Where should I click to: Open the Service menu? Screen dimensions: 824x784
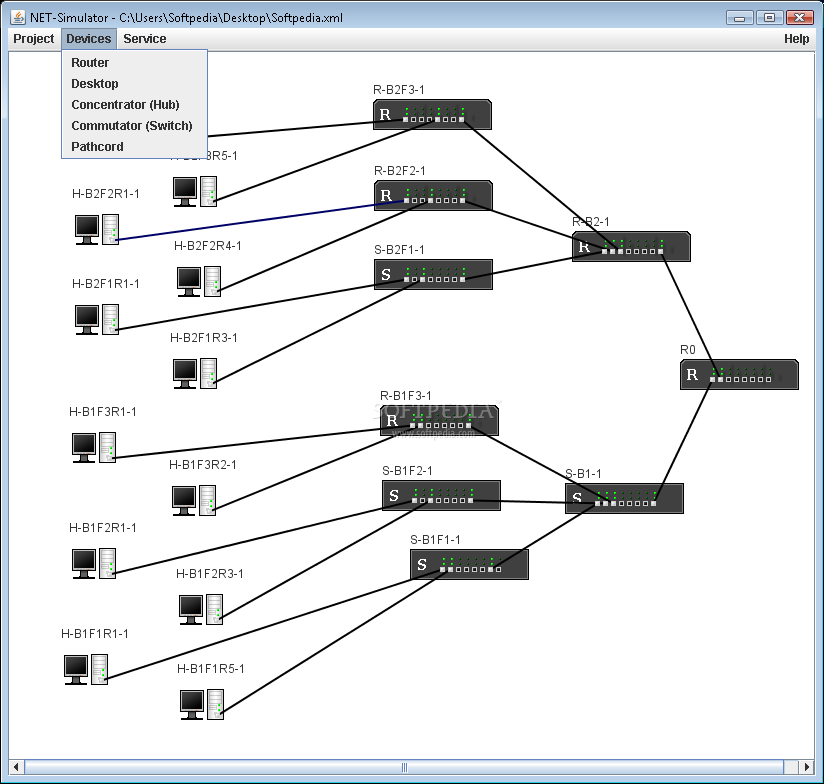[145, 39]
